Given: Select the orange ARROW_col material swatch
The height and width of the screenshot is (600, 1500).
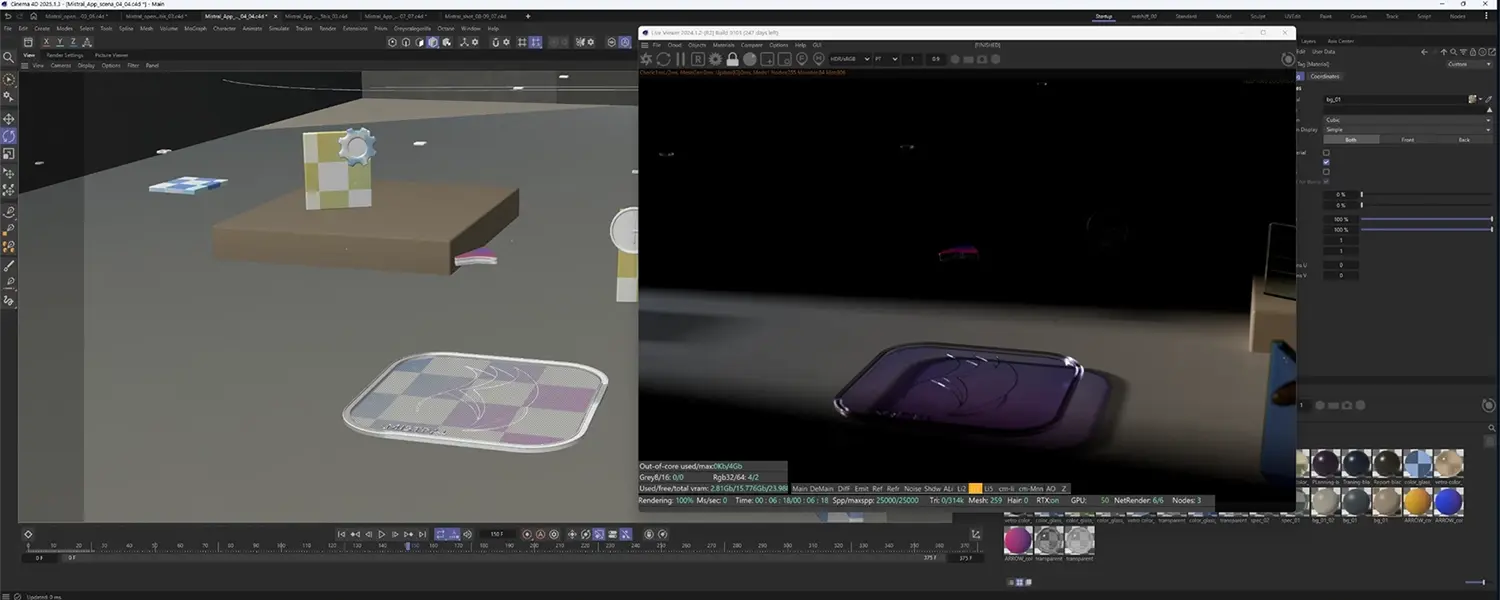Looking at the screenshot, I should click(1417, 501).
